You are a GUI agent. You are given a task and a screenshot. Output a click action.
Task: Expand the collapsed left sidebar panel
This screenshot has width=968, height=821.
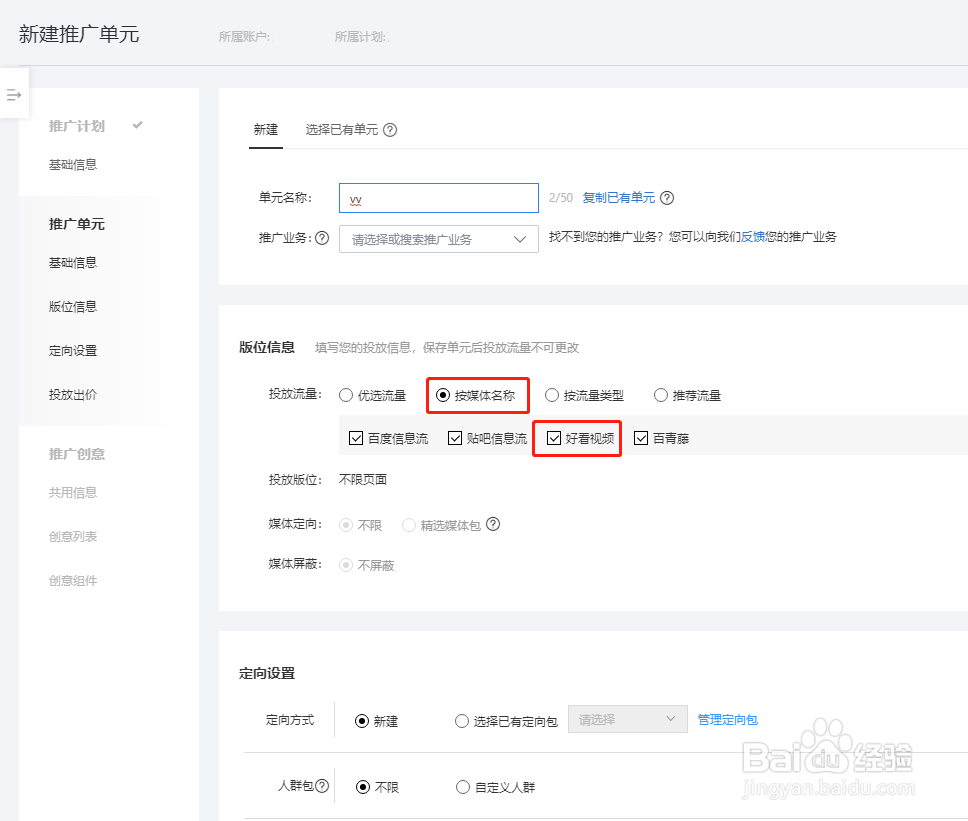point(14,94)
